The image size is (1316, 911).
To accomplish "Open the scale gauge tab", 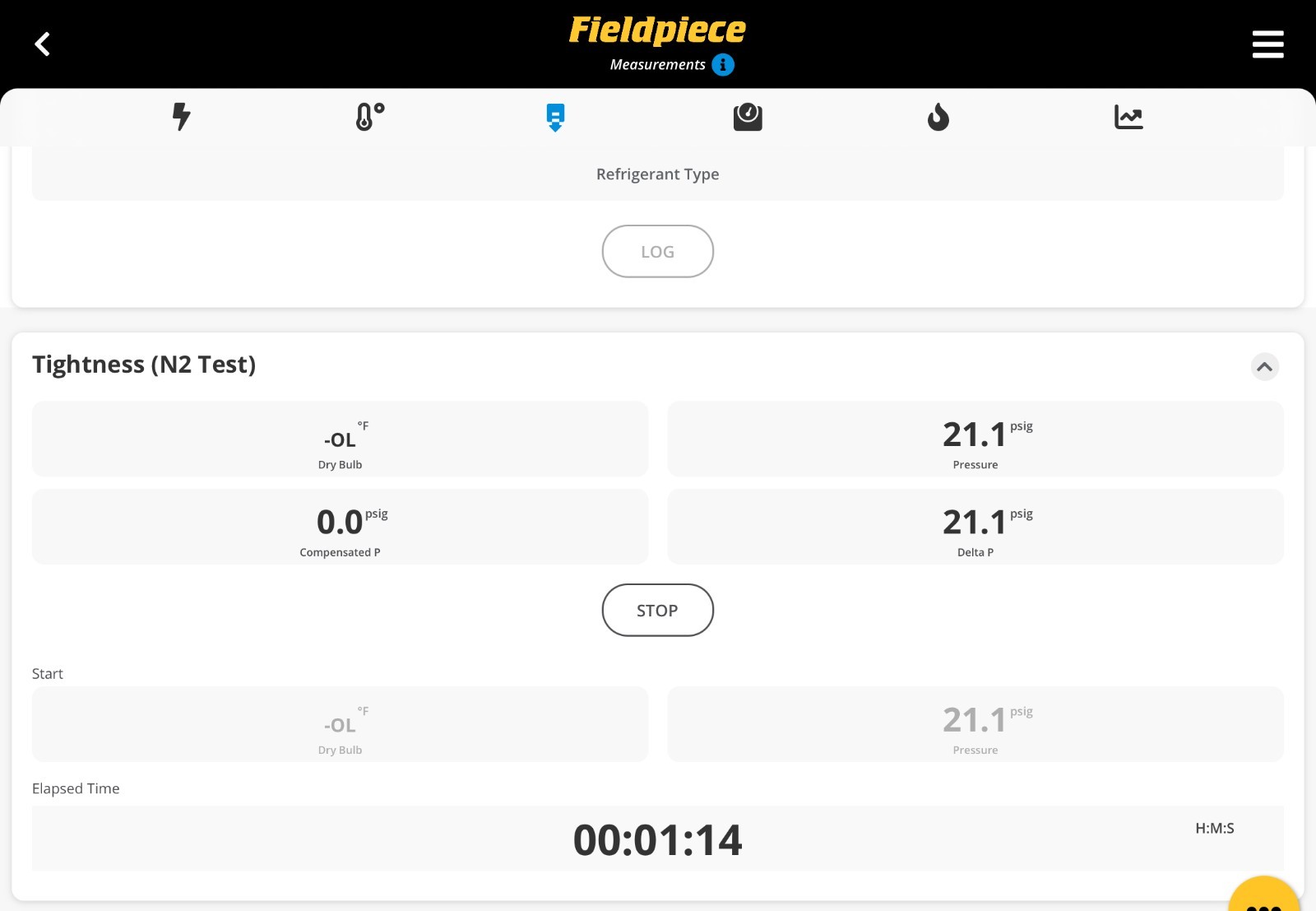I will pos(748,117).
